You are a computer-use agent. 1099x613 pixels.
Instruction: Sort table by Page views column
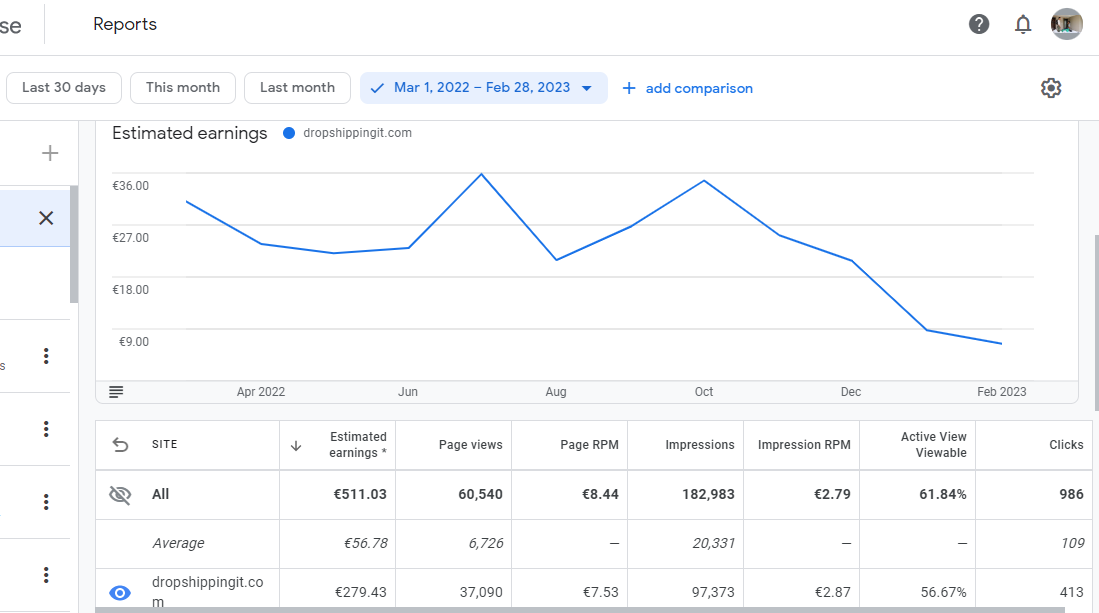click(470, 445)
